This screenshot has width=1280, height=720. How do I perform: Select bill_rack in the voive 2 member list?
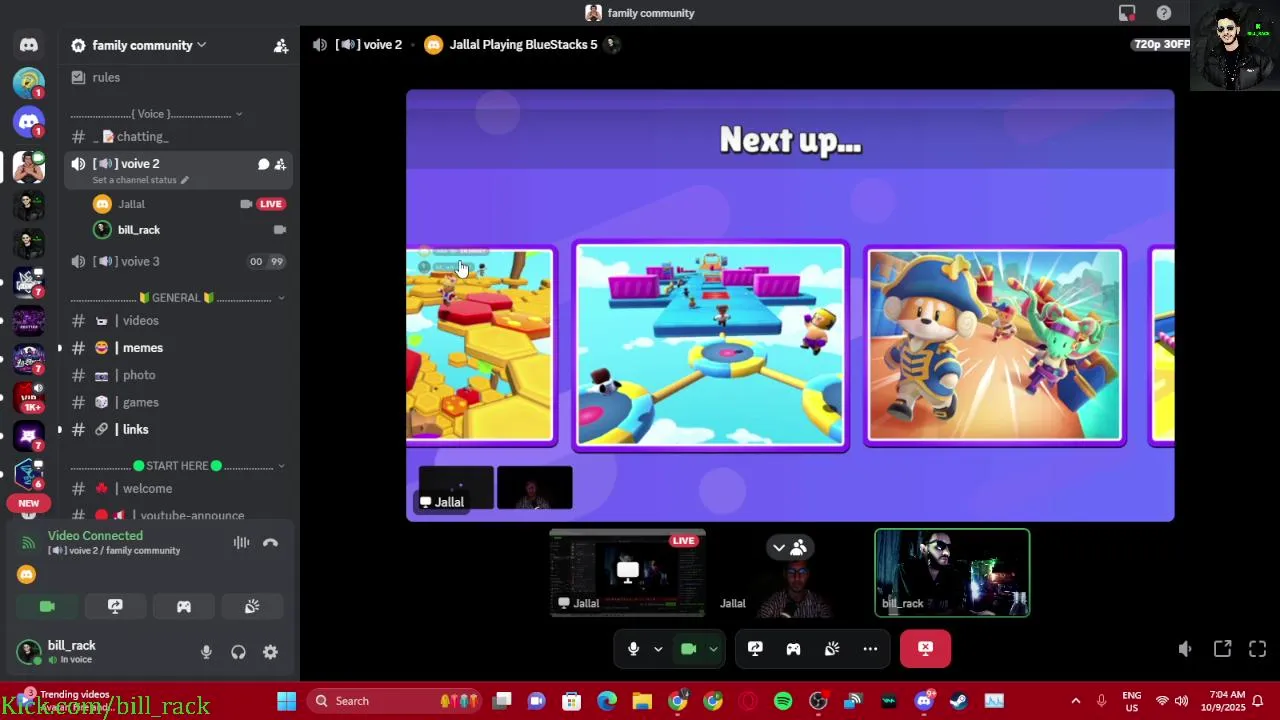(188, 230)
